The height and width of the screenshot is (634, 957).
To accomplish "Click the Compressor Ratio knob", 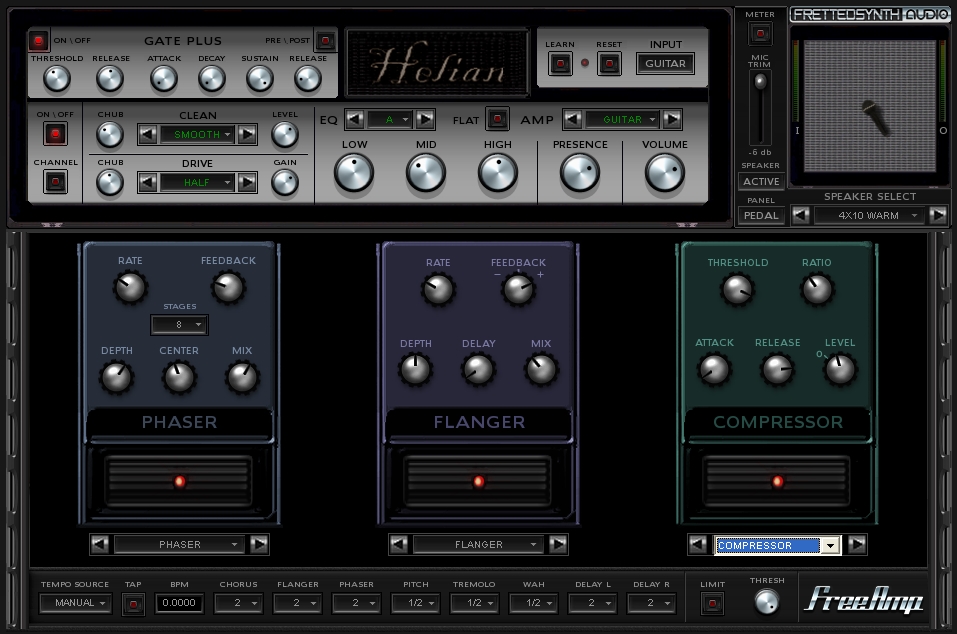I will (817, 289).
